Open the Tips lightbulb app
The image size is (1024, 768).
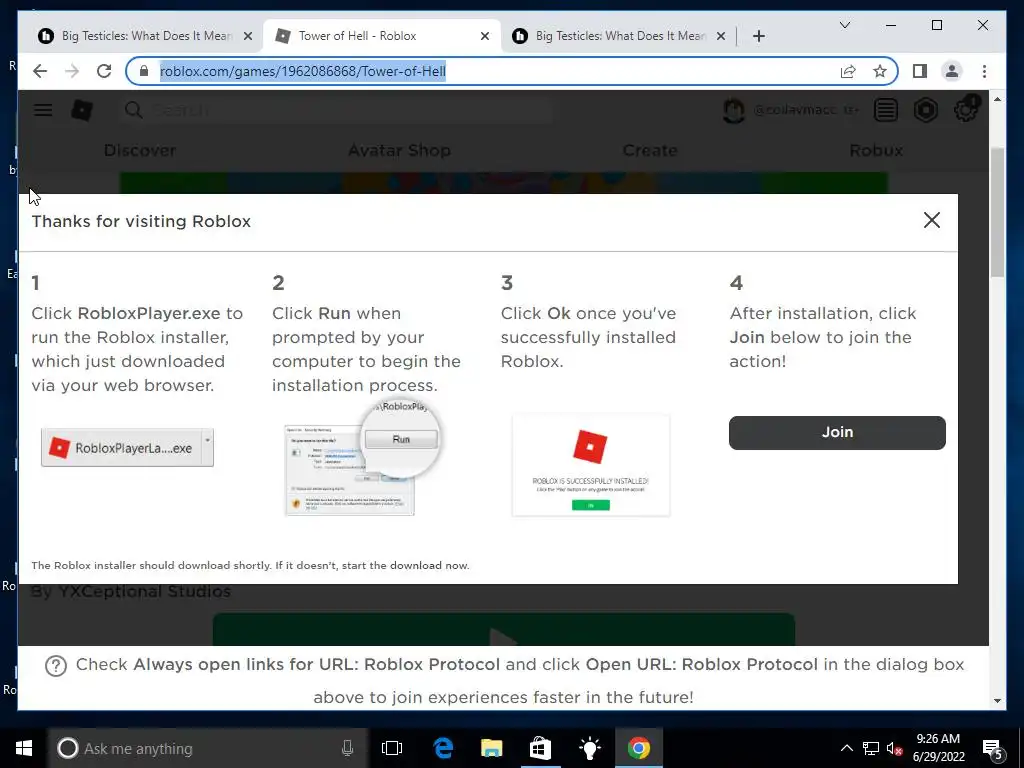(x=589, y=748)
